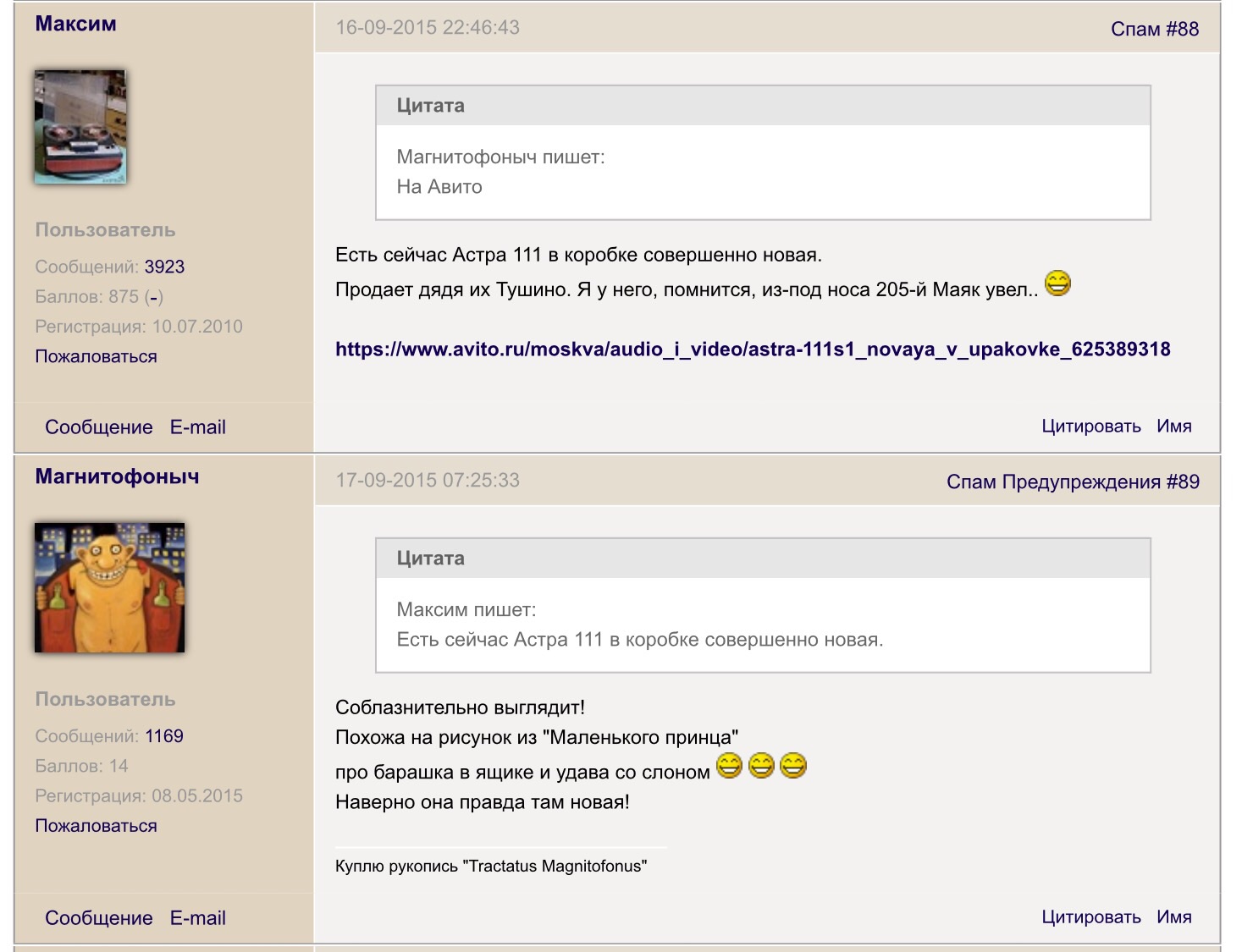
Task: Open the Максим username profile link
Action: 75,24
